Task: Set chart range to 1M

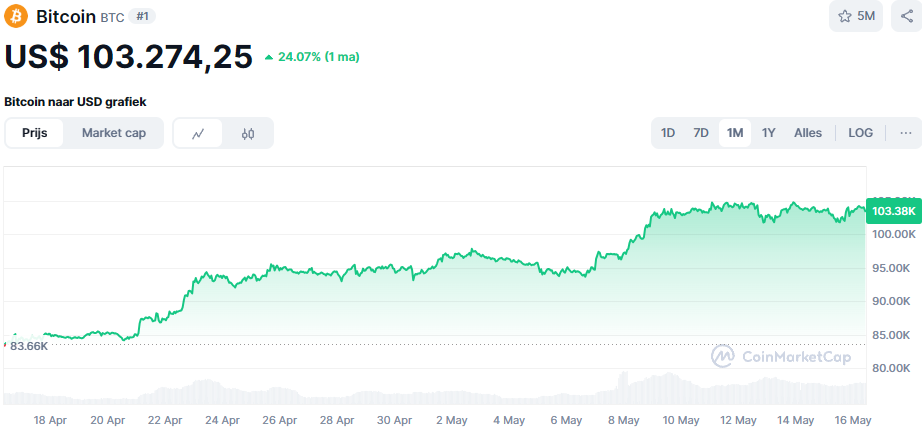Action: [735, 133]
